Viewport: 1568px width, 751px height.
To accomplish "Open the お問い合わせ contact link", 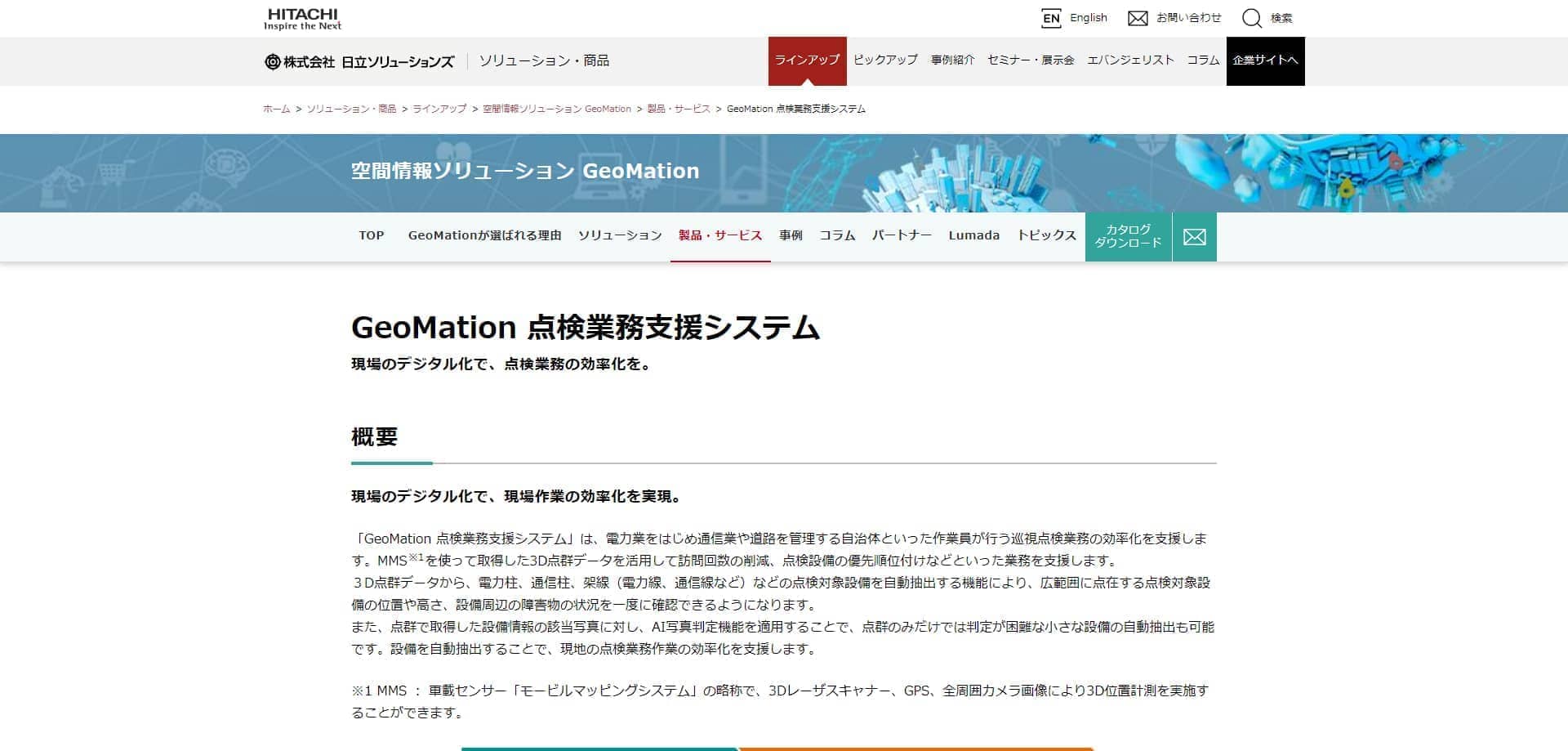I will tap(1188, 18).
